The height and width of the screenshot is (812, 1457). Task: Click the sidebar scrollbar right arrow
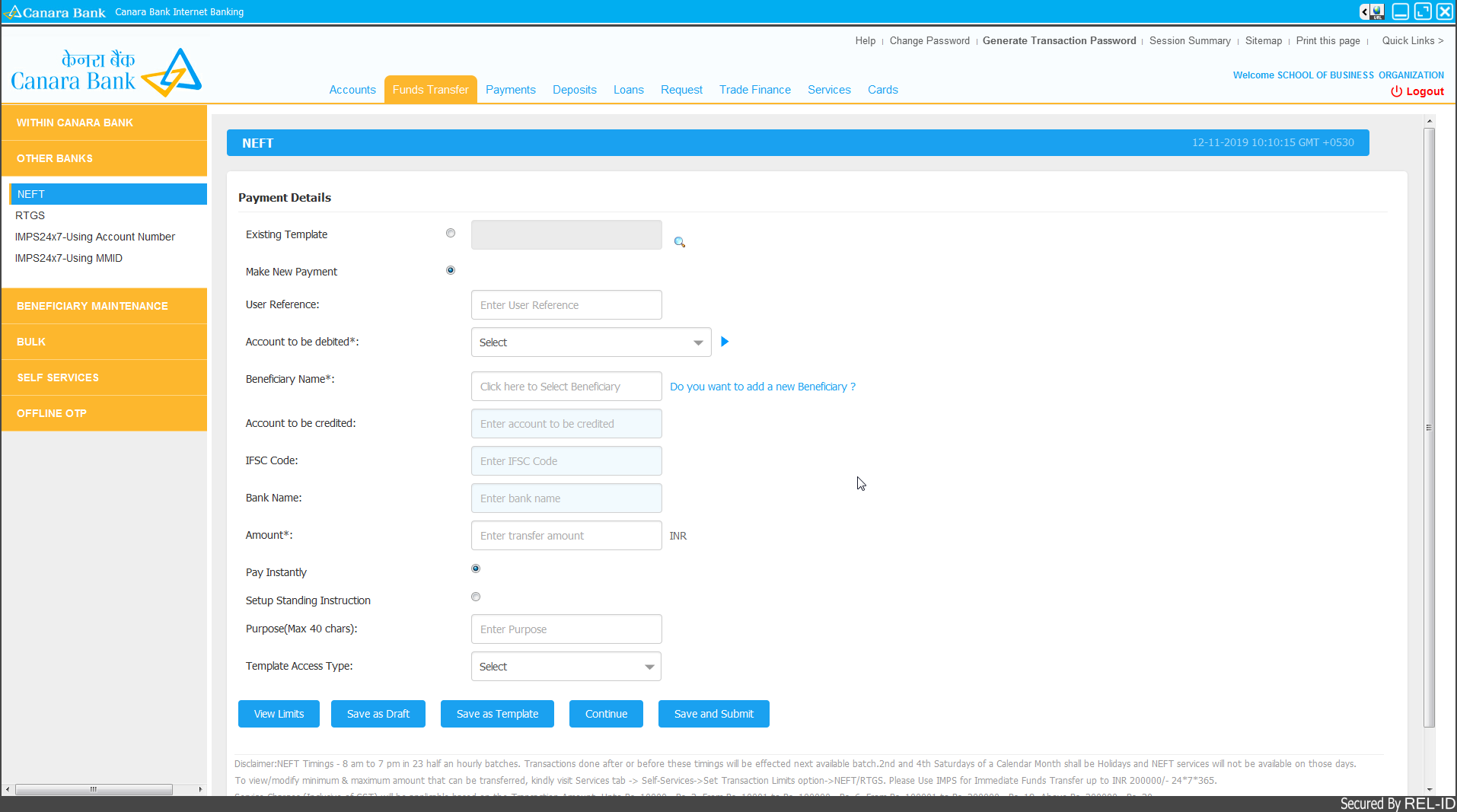click(200, 789)
